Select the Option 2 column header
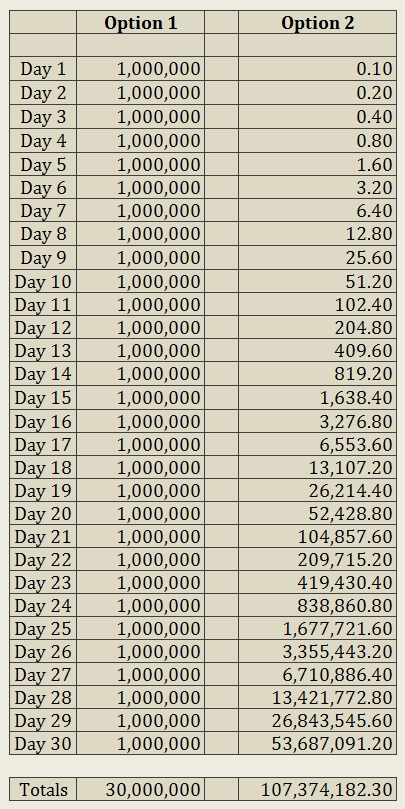 pos(317,23)
